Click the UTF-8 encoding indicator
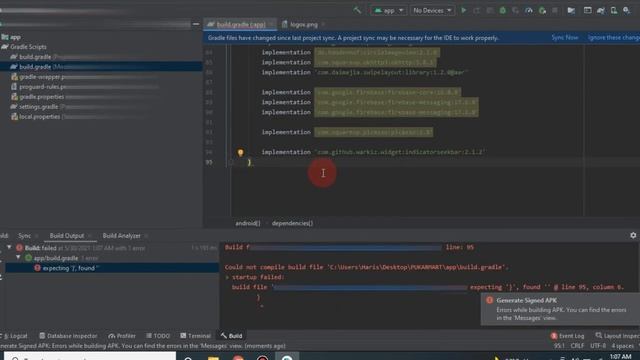The image size is (640, 360). 598,346
